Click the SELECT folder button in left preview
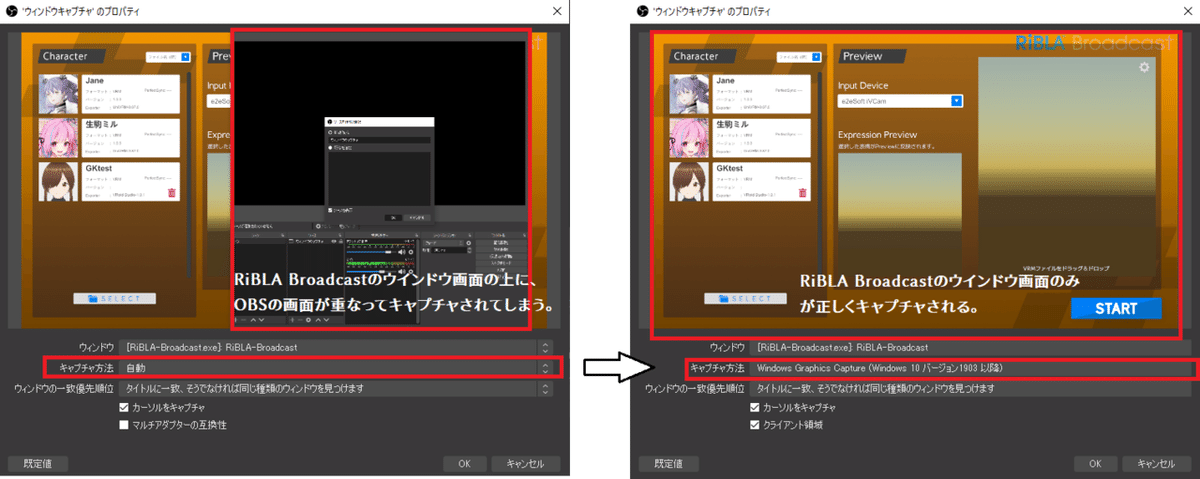This screenshot has height=479, width=1200. coord(114,298)
